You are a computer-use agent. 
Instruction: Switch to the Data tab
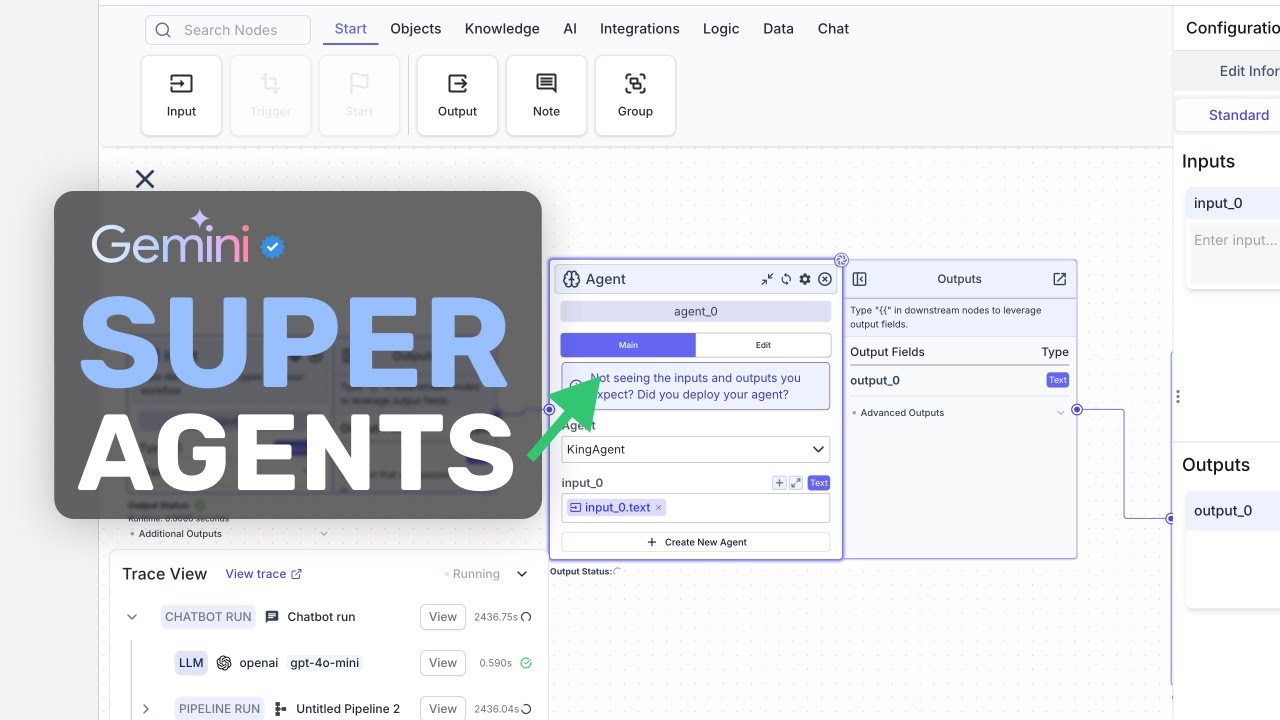pos(778,29)
